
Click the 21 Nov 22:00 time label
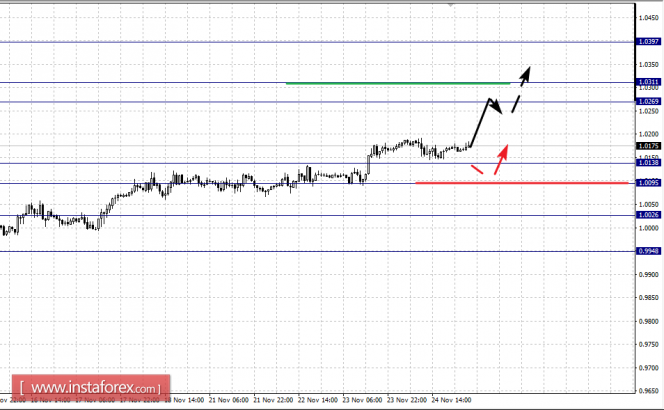pyautogui.click(x=273, y=400)
